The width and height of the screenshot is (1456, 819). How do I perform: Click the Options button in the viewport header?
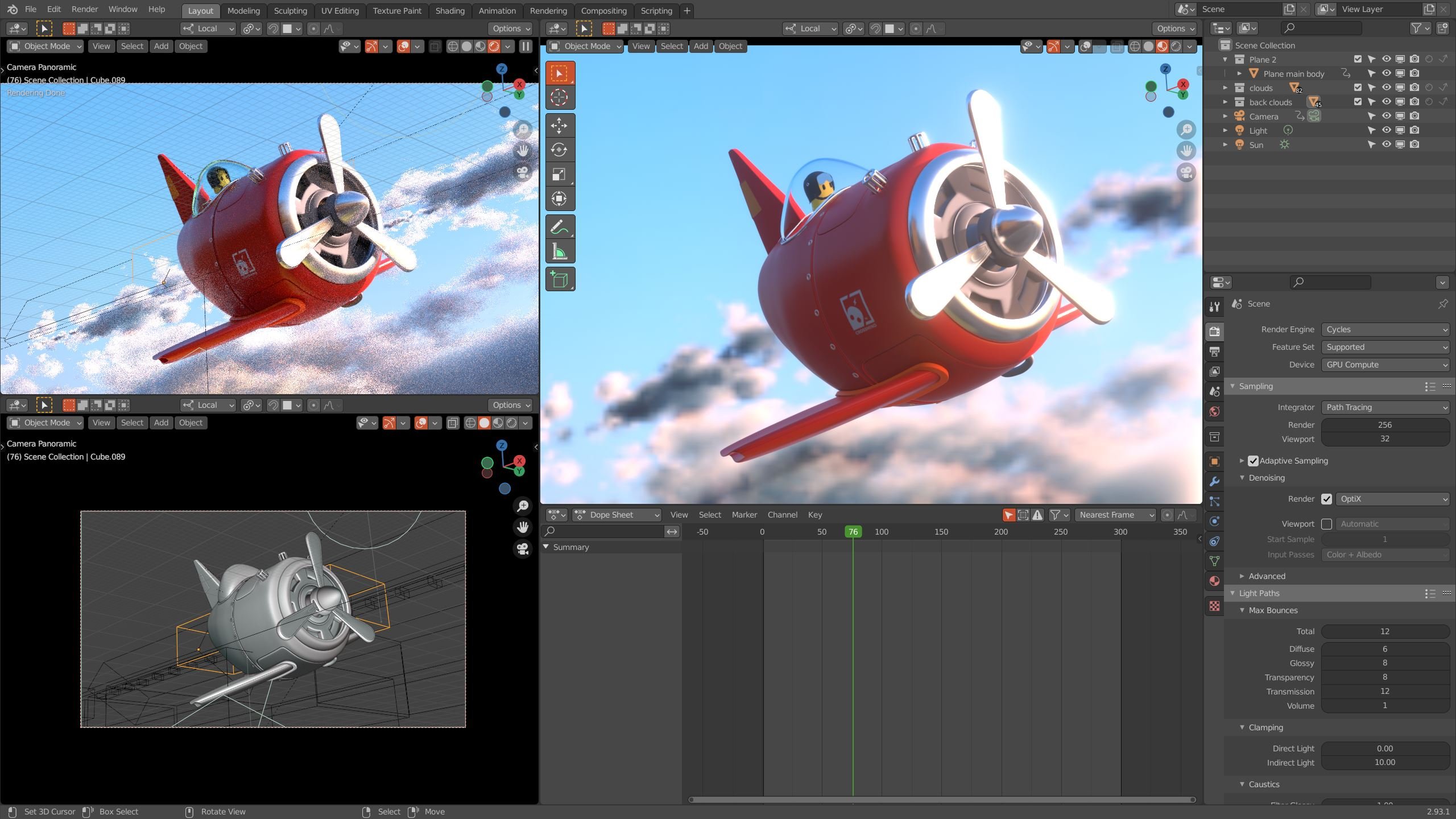[1173, 28]
